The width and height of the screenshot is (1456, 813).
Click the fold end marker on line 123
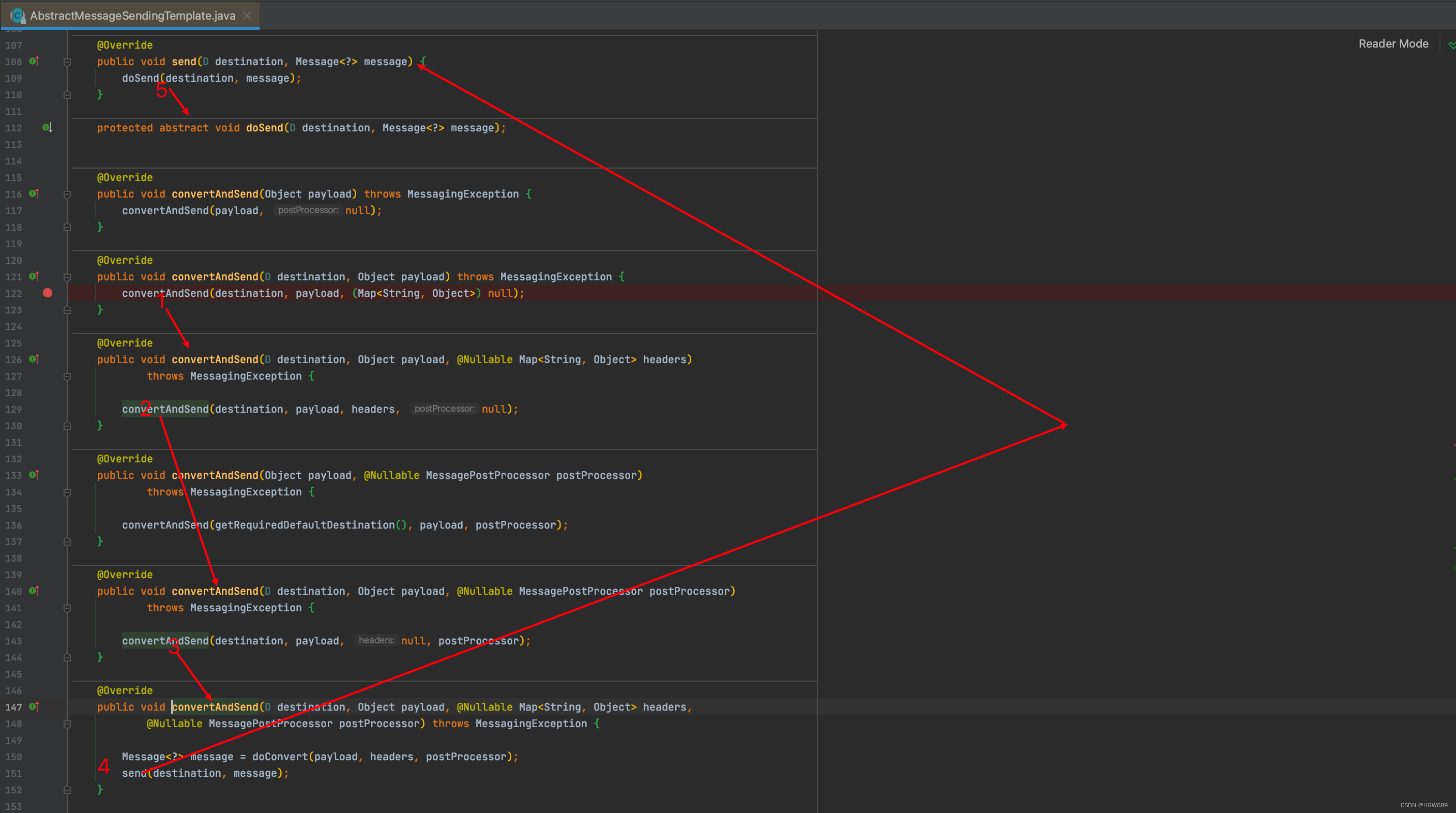[x=67, y=310]
